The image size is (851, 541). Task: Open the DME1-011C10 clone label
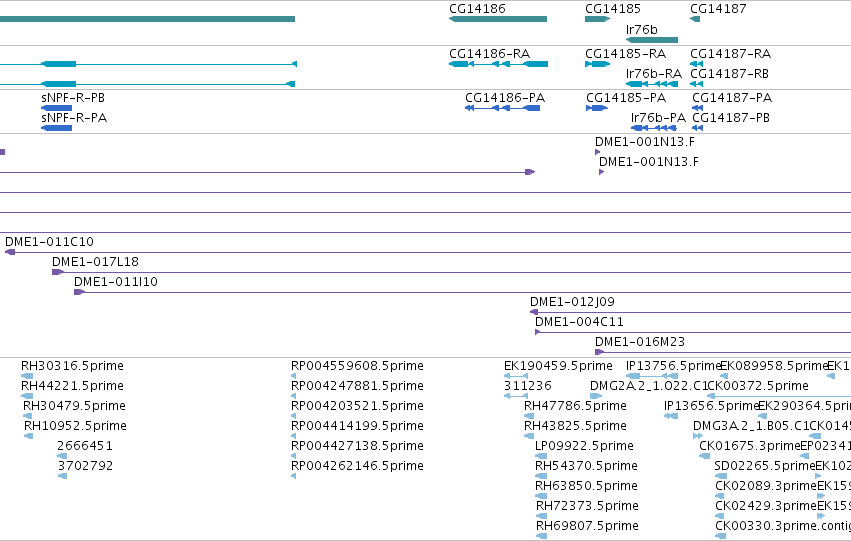(49, 241)
